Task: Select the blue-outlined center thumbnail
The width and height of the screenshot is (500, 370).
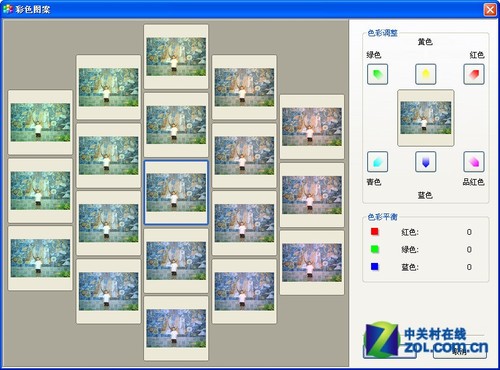Action: [176, 193]
